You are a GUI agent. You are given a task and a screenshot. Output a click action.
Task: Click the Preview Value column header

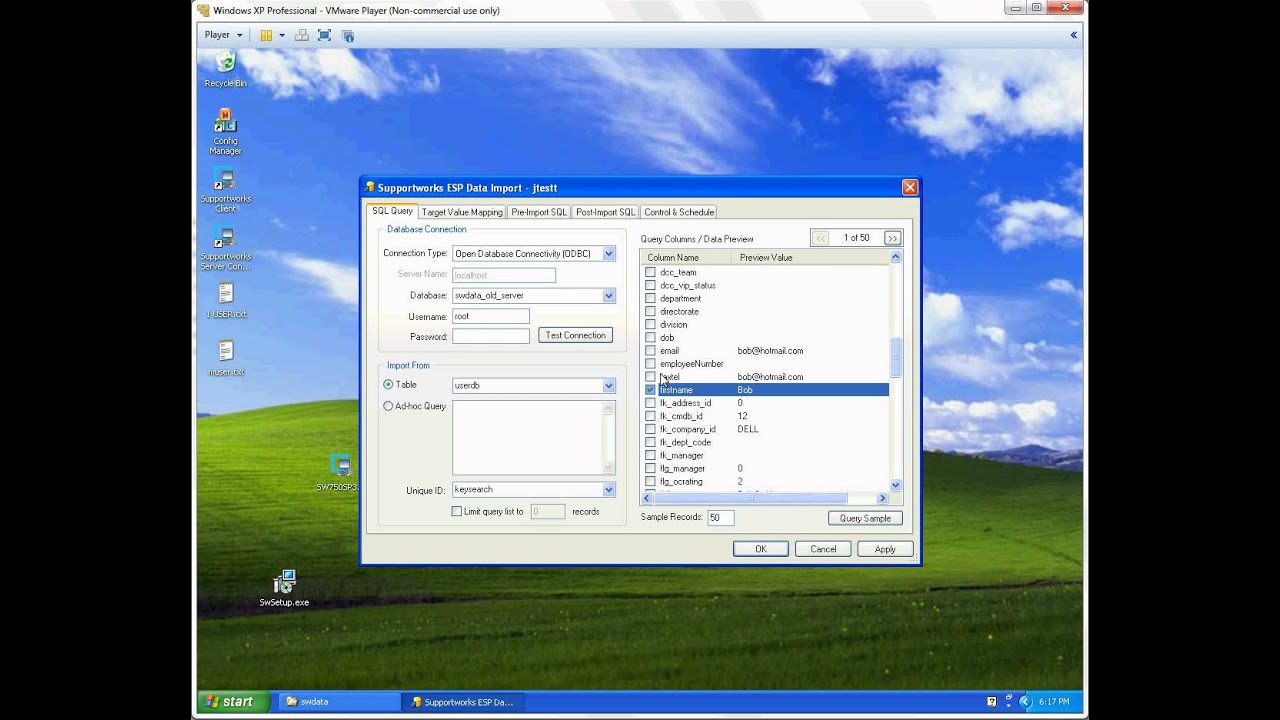point(810,258)
